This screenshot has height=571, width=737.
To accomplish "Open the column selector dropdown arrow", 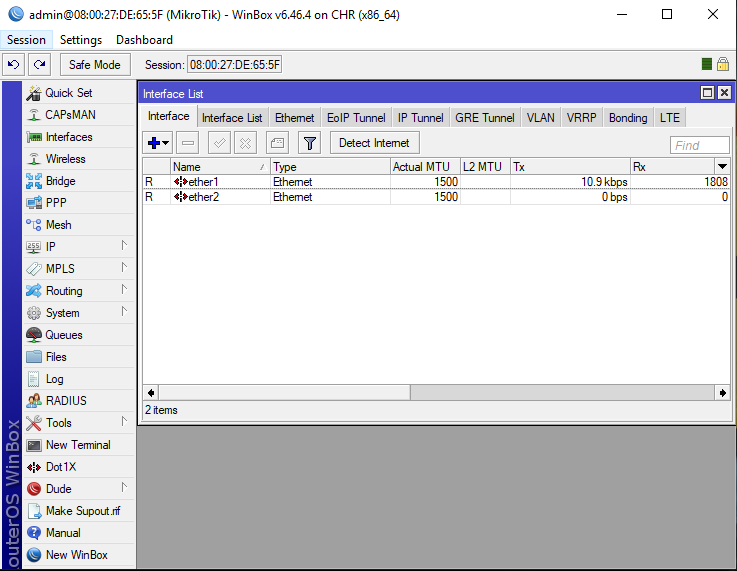I will (x=722, y=166).
